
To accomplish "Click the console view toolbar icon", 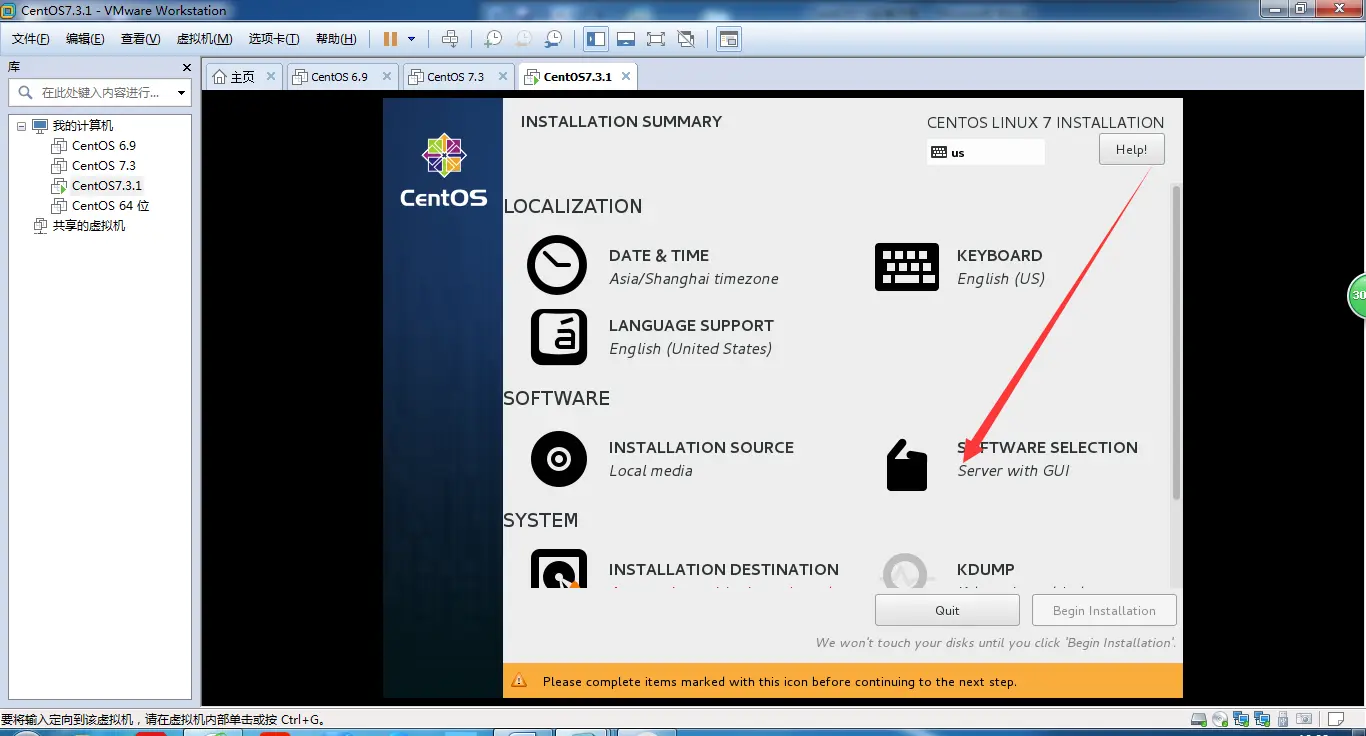I will tap(729, 39).
